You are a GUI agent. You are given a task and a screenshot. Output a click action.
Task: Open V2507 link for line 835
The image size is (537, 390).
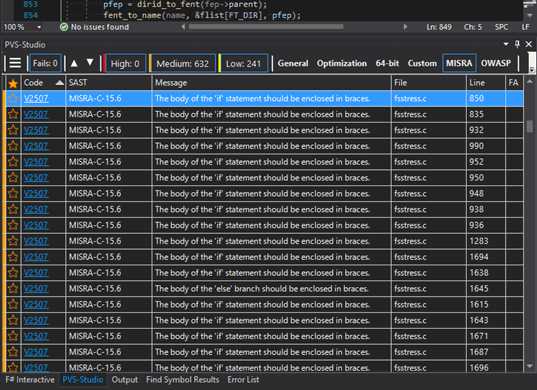[x=36, y=114]
